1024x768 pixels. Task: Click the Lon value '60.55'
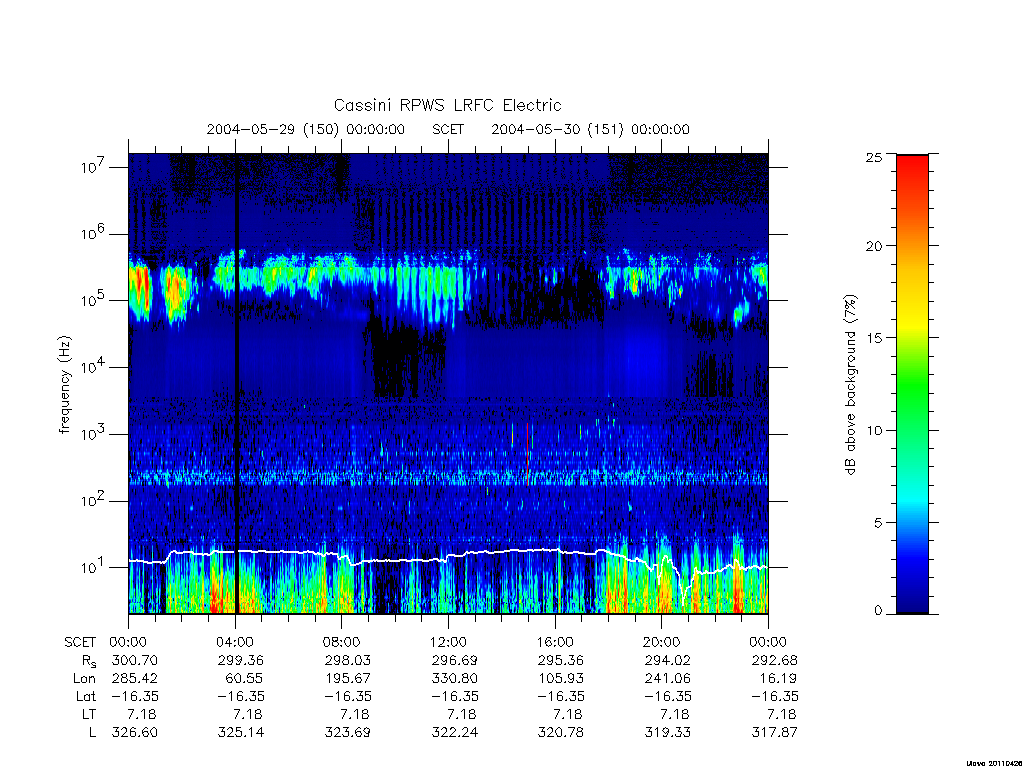(246, 679)
